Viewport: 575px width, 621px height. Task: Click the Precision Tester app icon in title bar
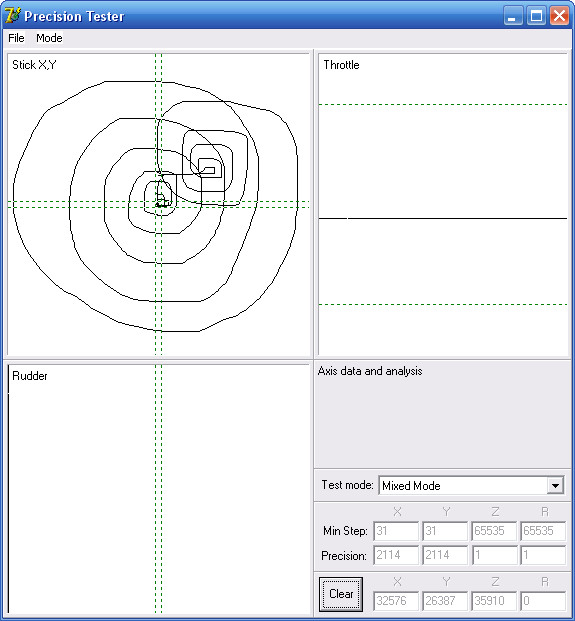(13, 15)
